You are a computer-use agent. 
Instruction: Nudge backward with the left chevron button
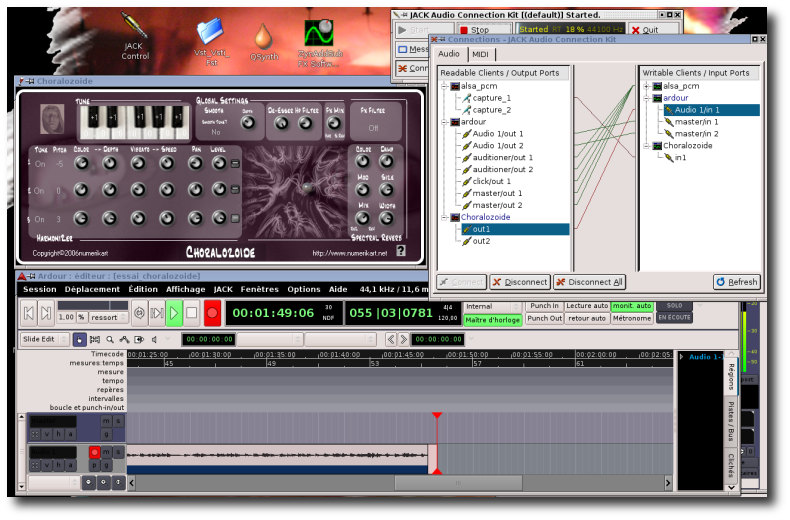(391, 340)
